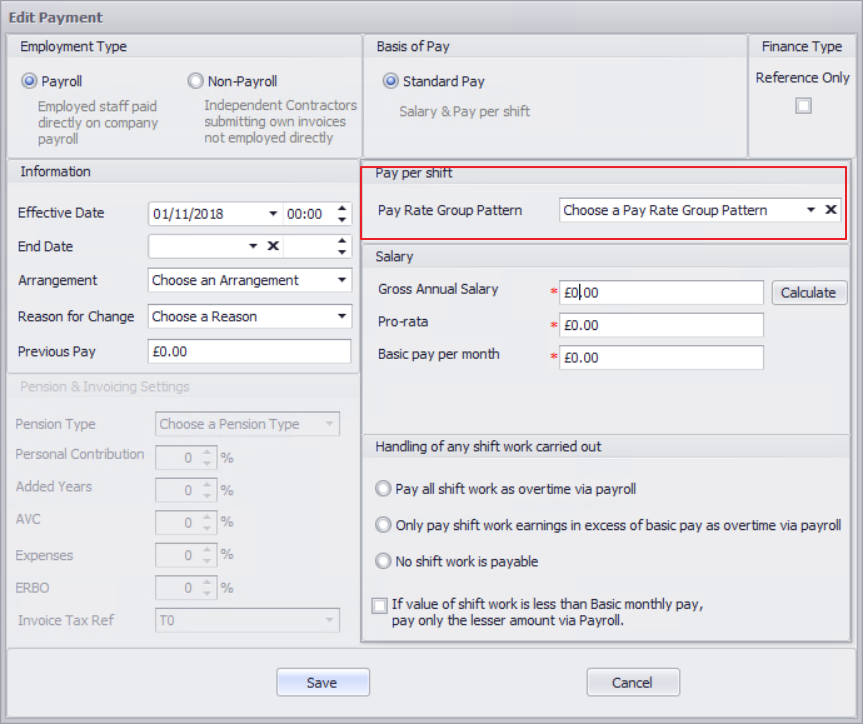Focus the Pro-rata amount field
Screen dimensions: 863x724
click(x=661, y=325)
